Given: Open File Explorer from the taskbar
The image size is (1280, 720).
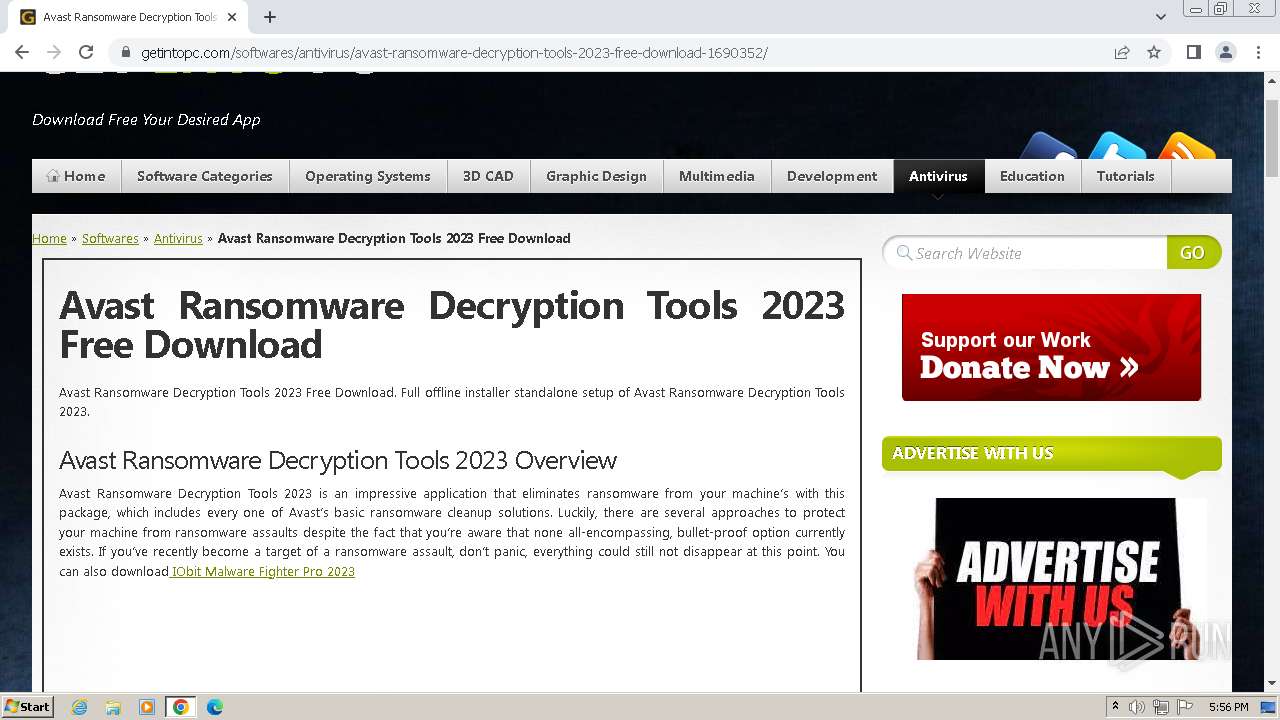Looking at the screenshot, I should point(113,707).
